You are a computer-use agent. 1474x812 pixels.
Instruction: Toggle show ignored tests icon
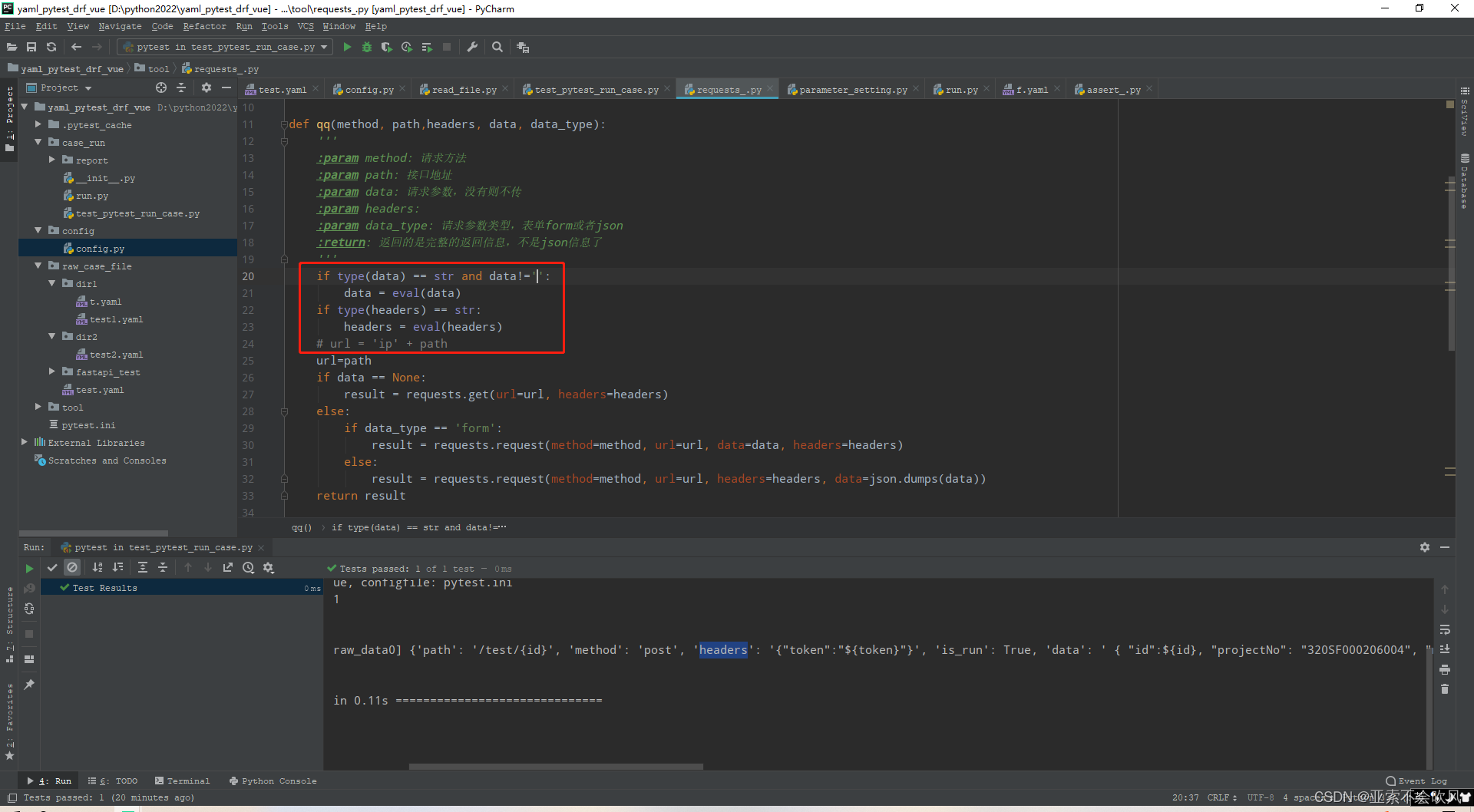tap(72, 567)
